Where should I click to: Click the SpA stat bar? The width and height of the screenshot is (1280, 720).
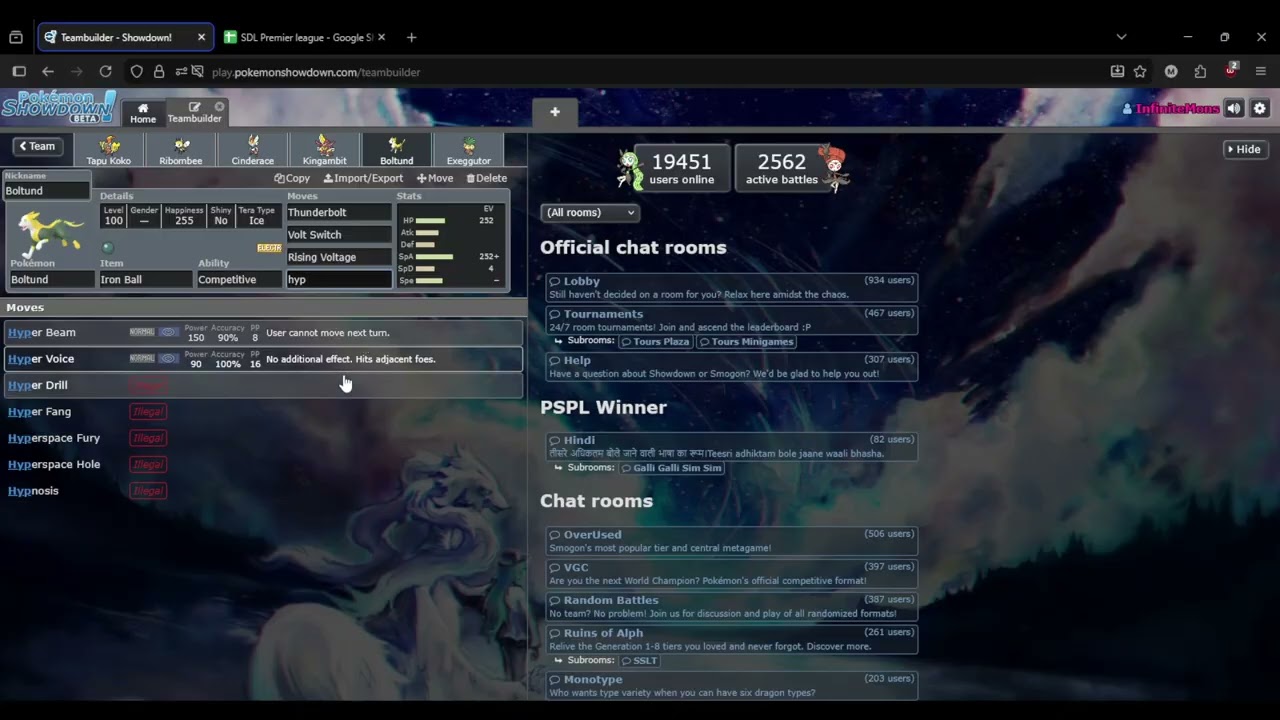[x=434, y=257]
